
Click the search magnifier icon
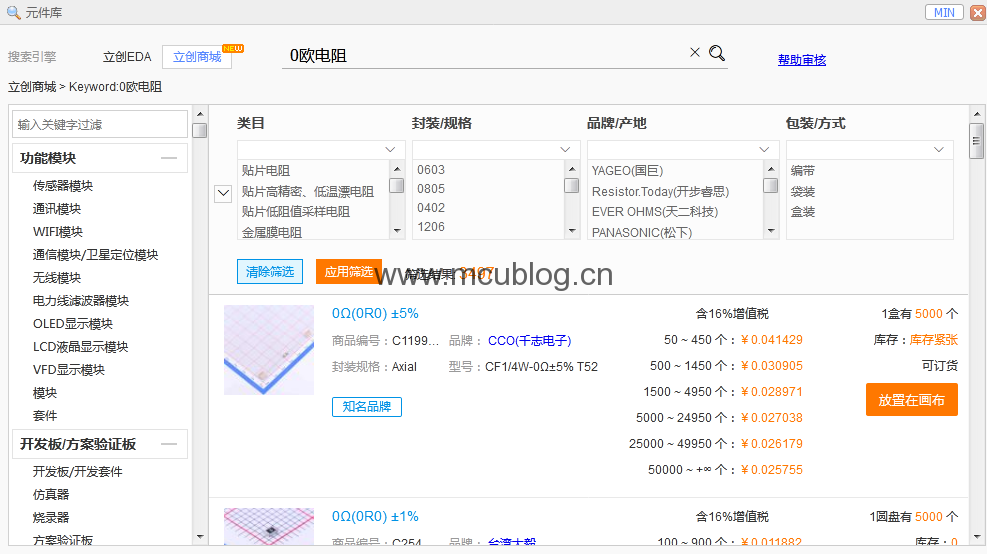tap(717, 53)
